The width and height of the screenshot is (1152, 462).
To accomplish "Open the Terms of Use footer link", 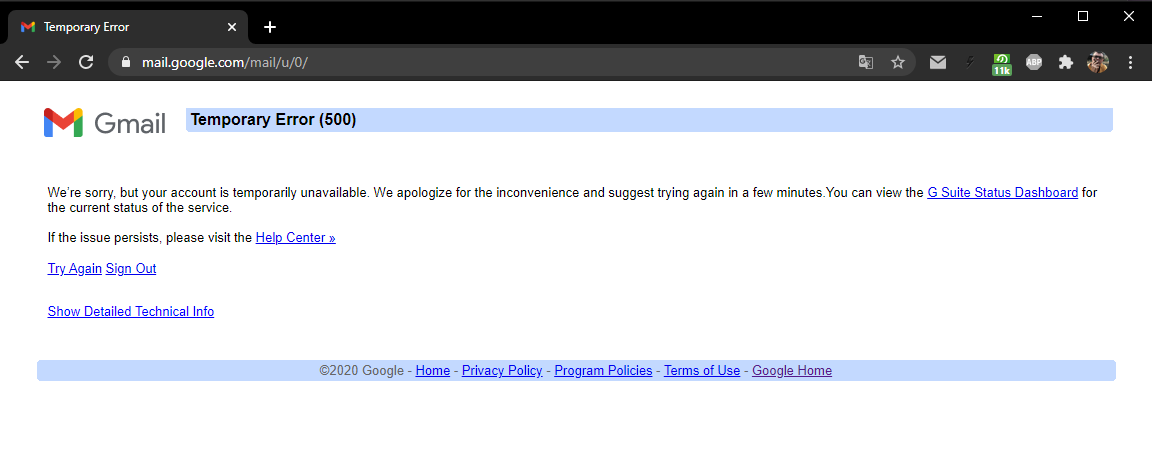I will 702,370.
